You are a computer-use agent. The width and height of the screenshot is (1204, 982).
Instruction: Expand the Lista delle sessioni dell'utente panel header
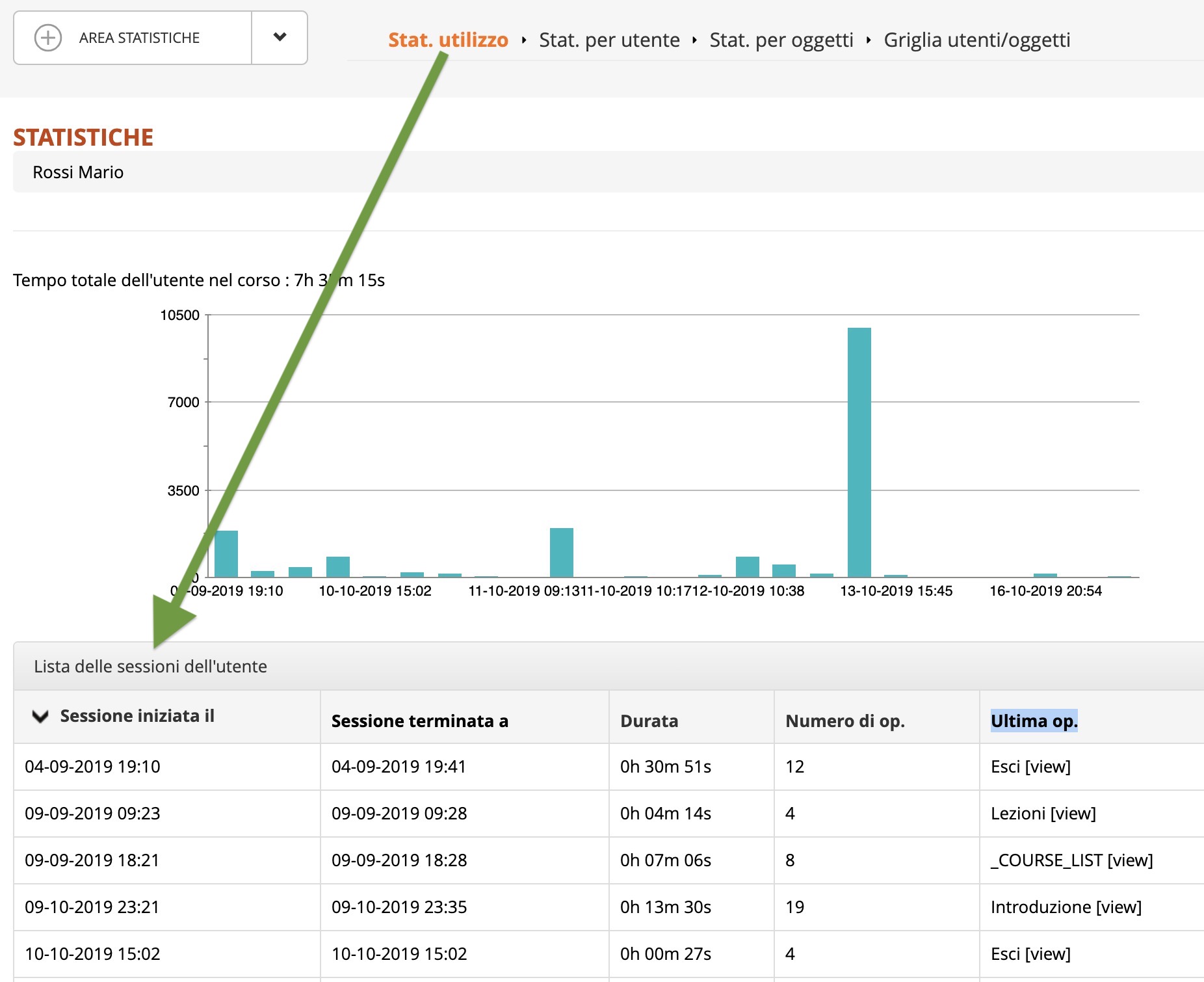(150, 667)
